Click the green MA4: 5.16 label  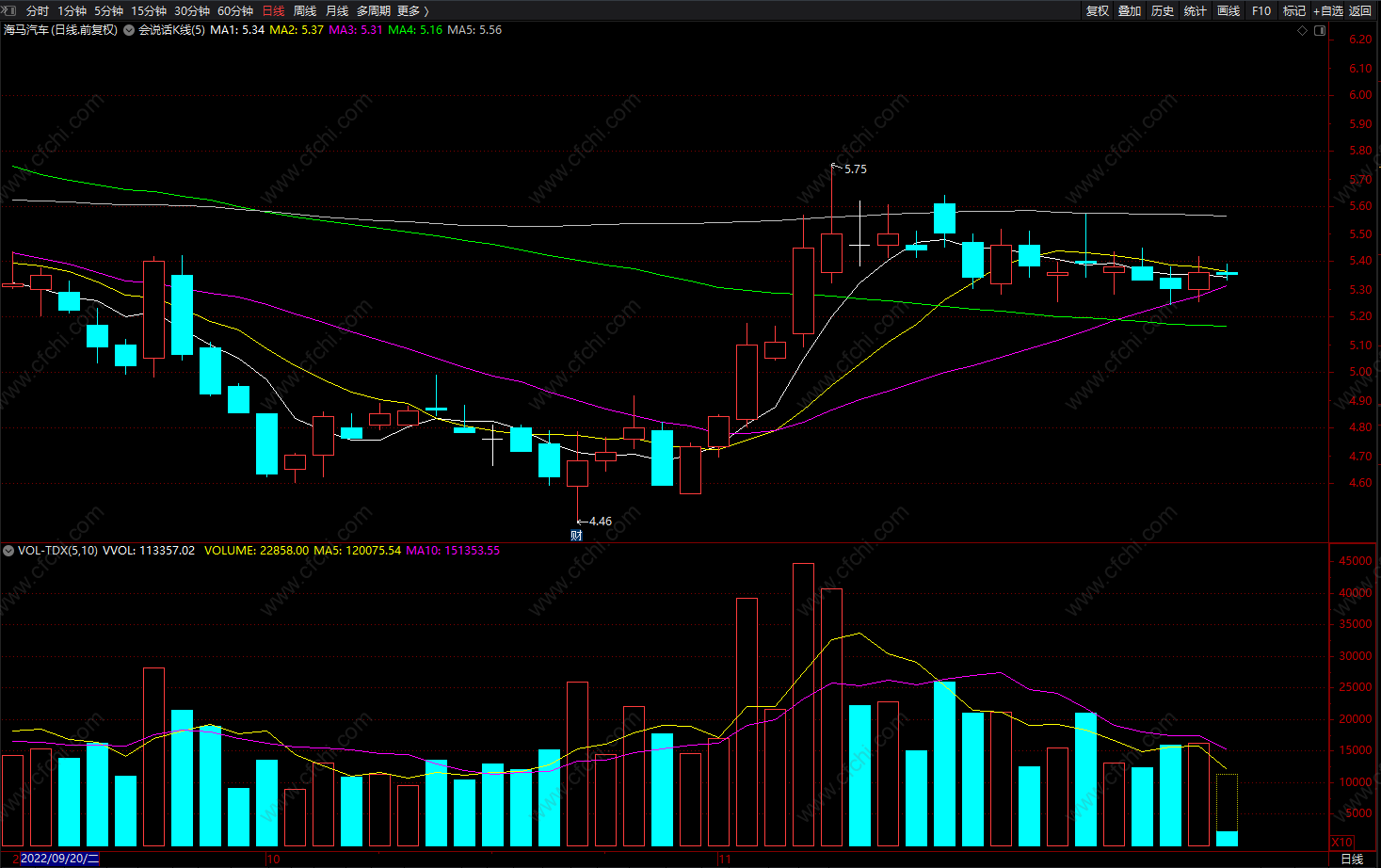[x=415, y=30]
